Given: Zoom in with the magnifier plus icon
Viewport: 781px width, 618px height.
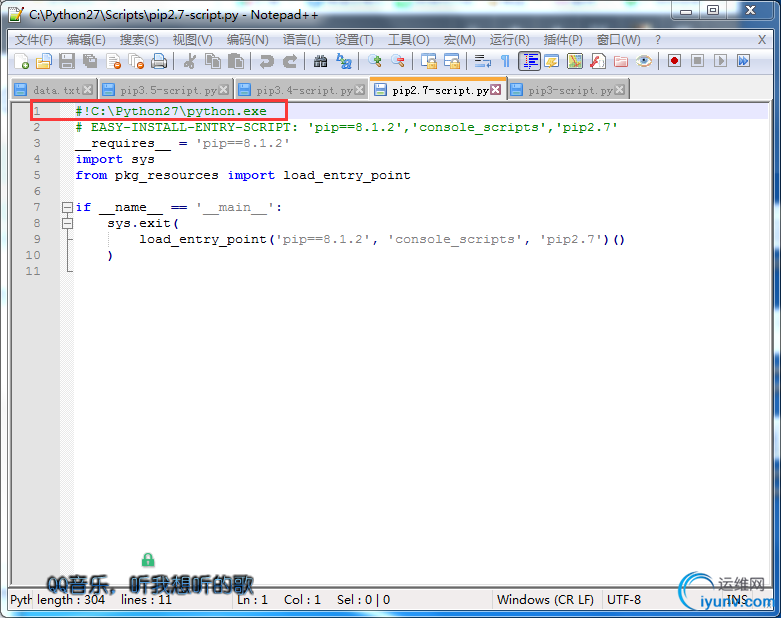Looking at the screenshot, I should (375, 61).
